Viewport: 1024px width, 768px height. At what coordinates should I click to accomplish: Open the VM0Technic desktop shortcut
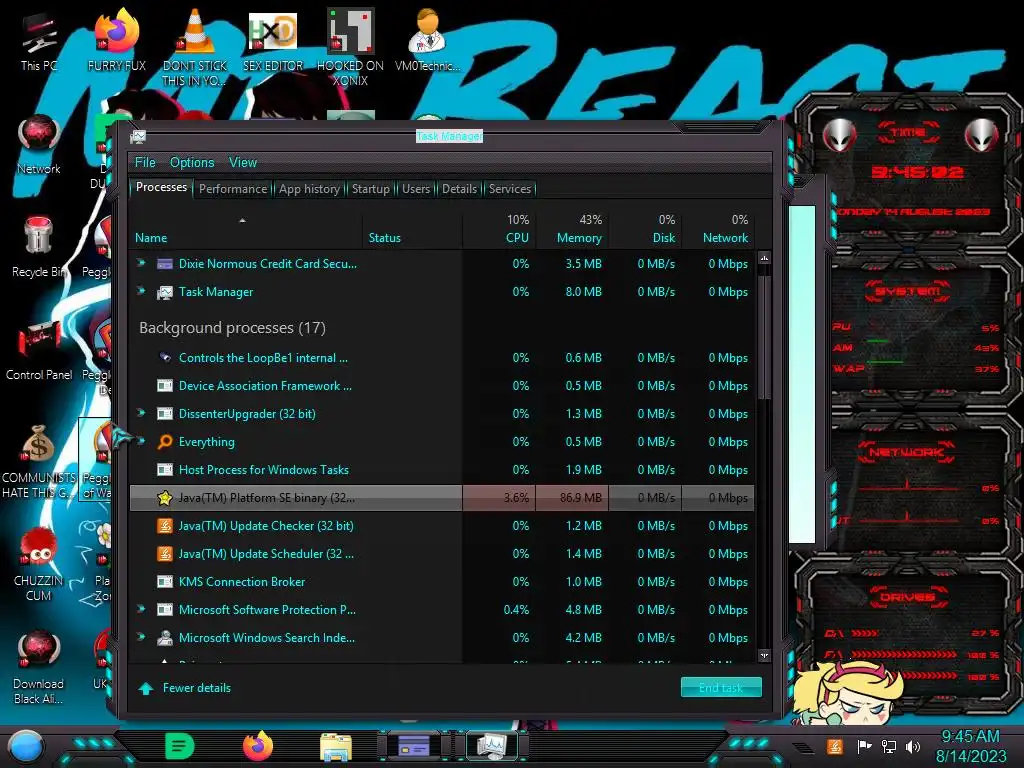(x=428, y=40)
